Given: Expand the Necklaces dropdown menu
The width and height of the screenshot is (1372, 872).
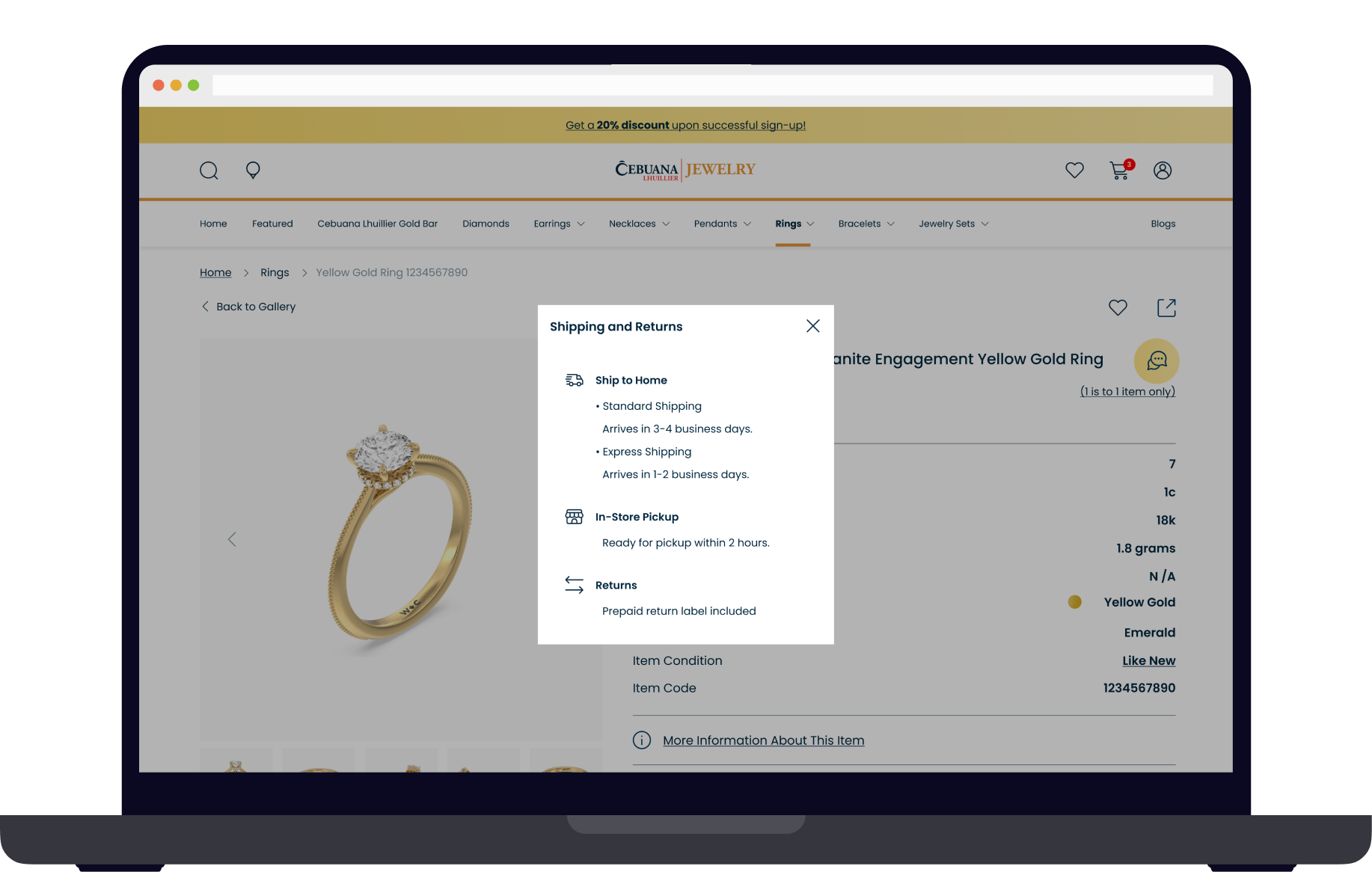Looking at the screenshot, I should 639,224.
